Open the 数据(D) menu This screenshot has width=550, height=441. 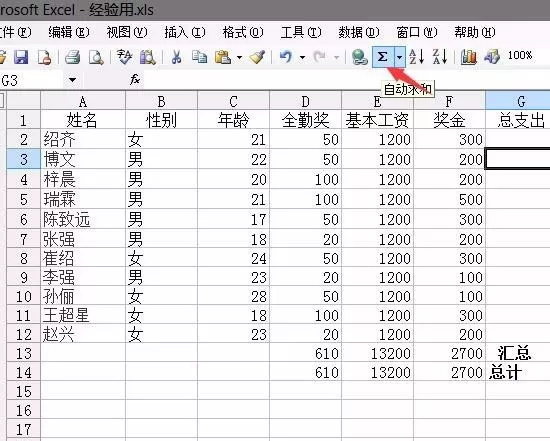(x=358, y=32)
